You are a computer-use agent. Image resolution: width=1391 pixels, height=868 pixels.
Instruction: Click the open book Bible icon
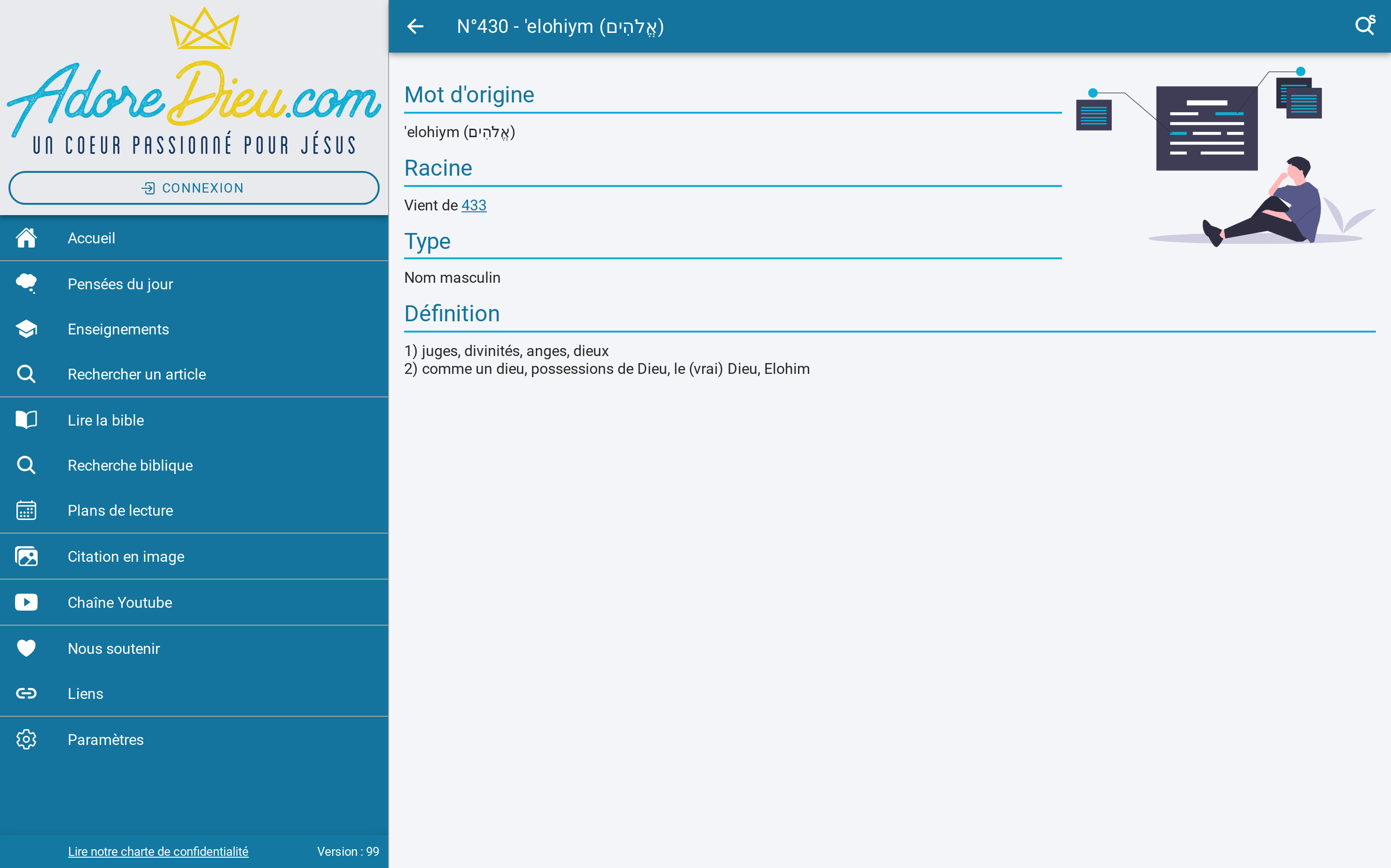[26, 419]
